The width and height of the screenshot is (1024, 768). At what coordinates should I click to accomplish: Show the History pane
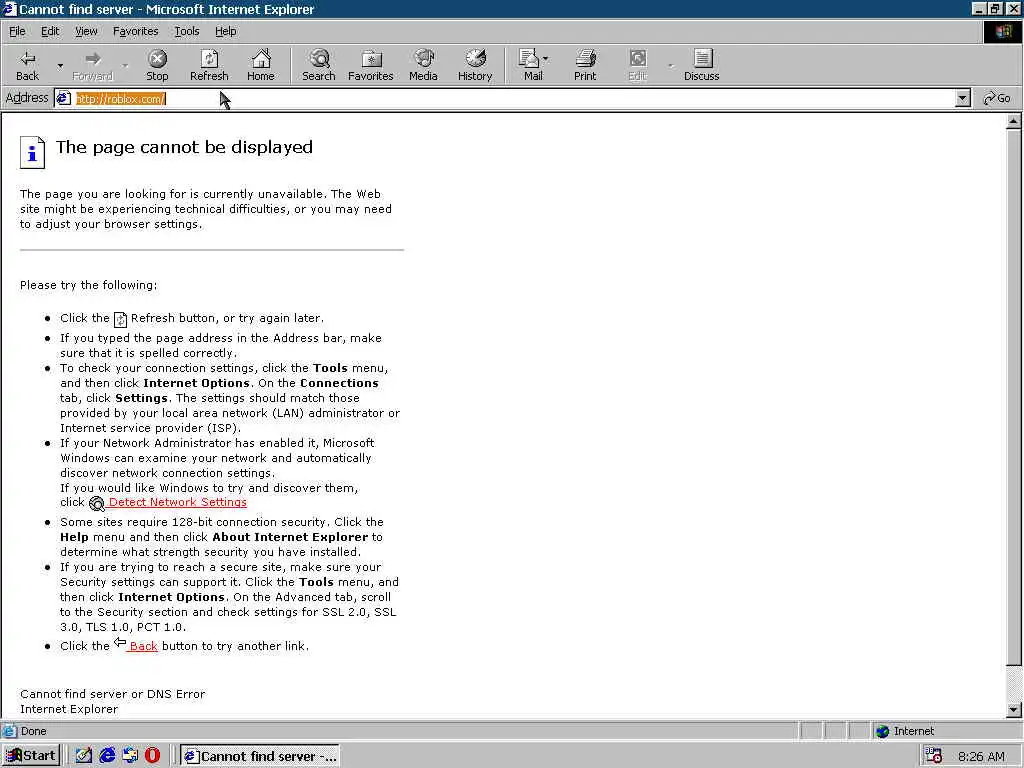coord(475,65)
